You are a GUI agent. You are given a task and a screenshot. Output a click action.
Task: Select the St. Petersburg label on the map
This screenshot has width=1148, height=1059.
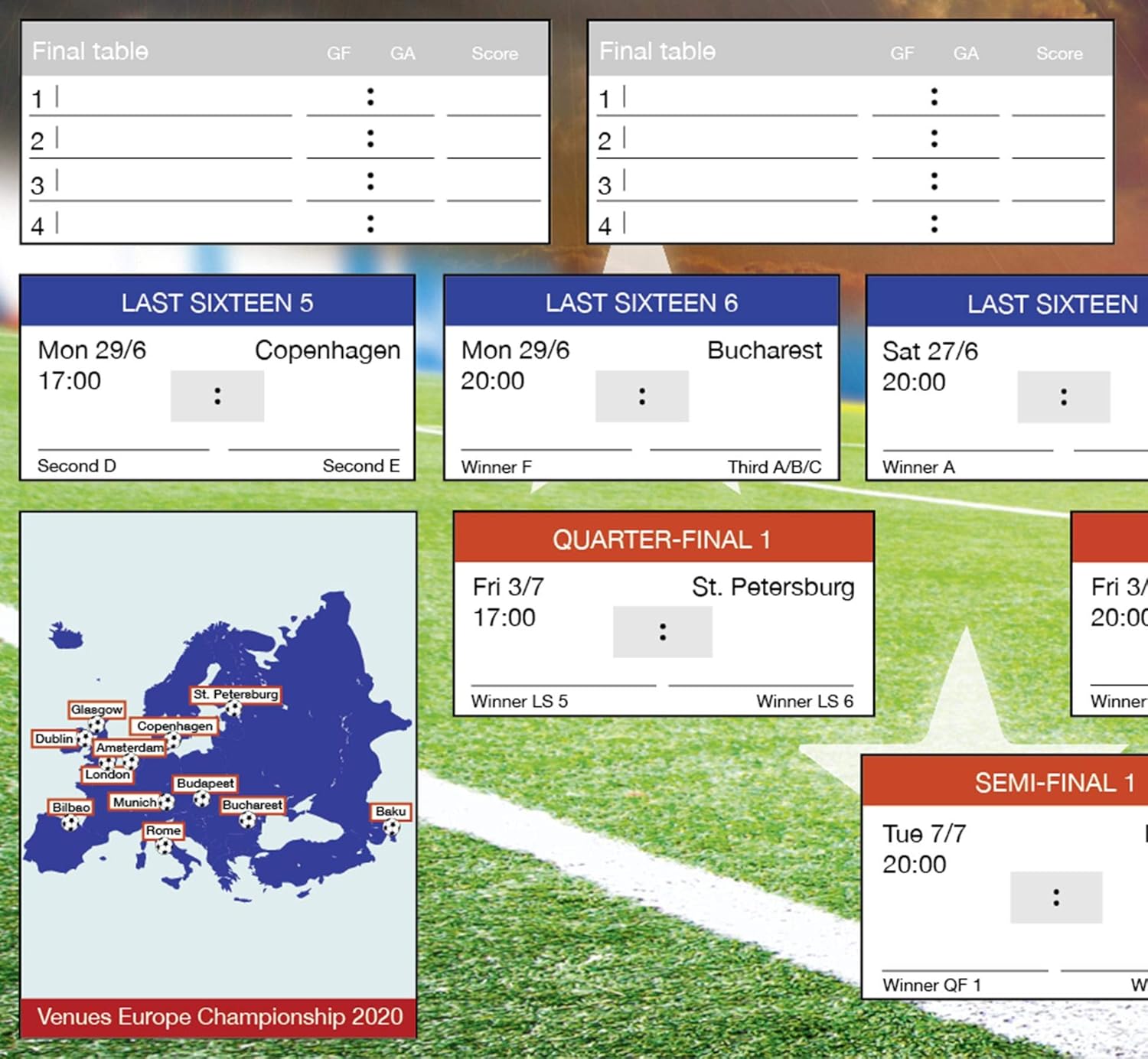tap(236, 694)
